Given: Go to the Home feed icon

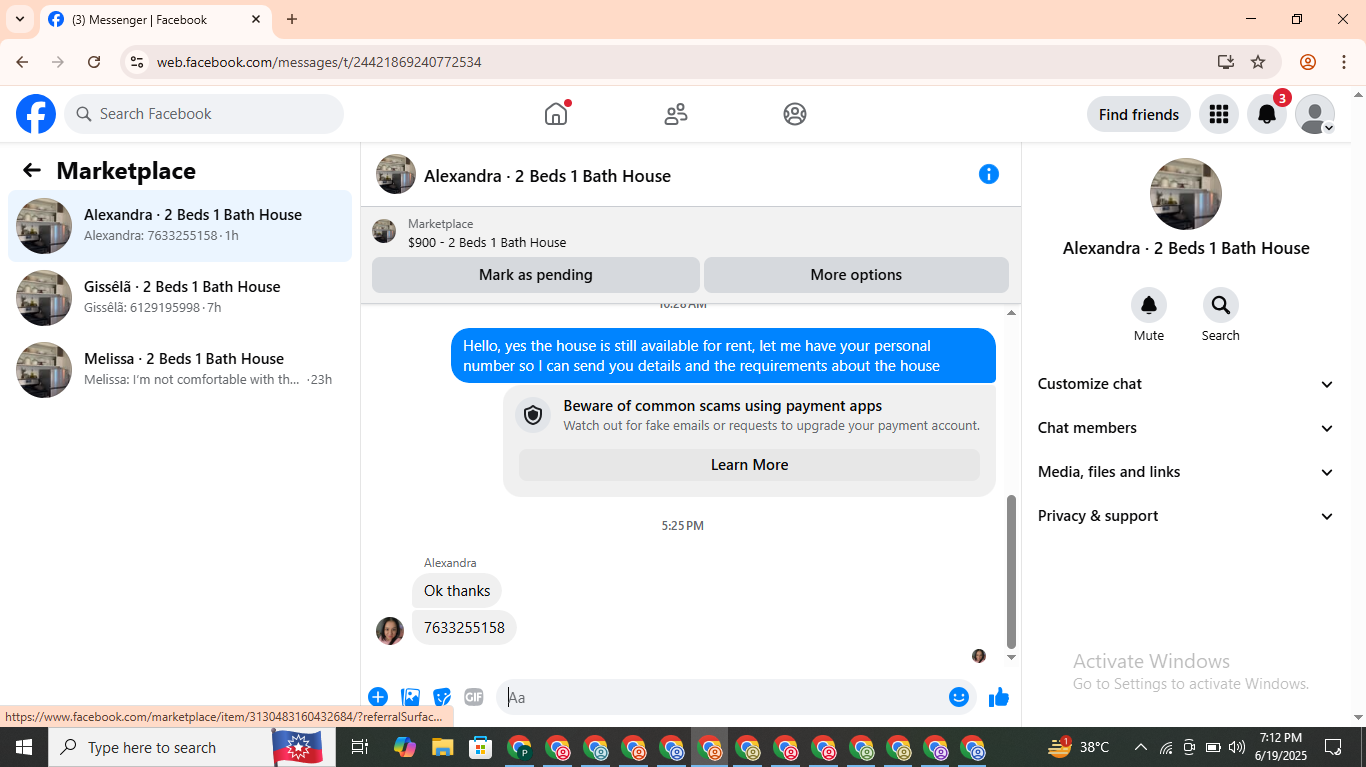Looking at the screenshot, I should click(556, 114).
